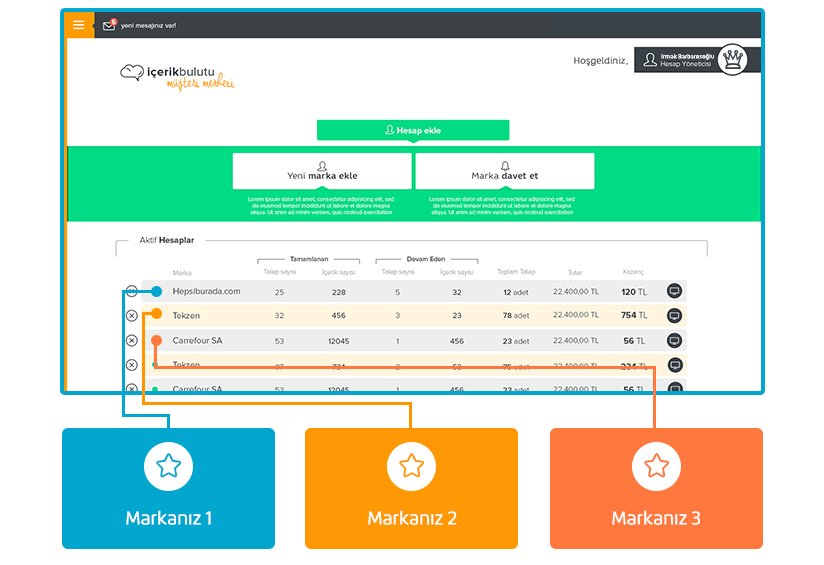Screen dimensions: 824x565
Task: Open monitor icon for first Tekzen row
Action: (x=674, y=315)
